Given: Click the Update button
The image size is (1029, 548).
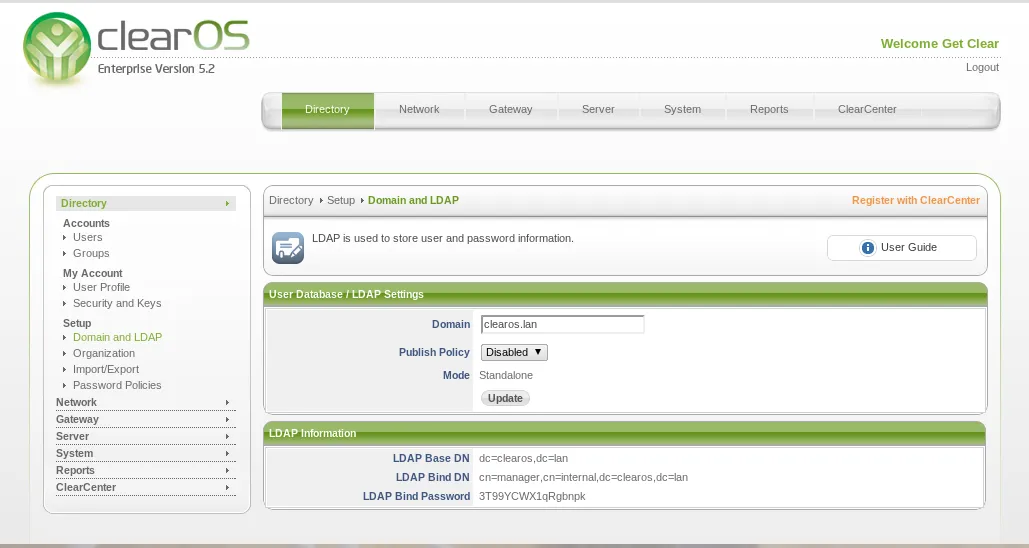Looking at the screenshot, I should 505,398.
